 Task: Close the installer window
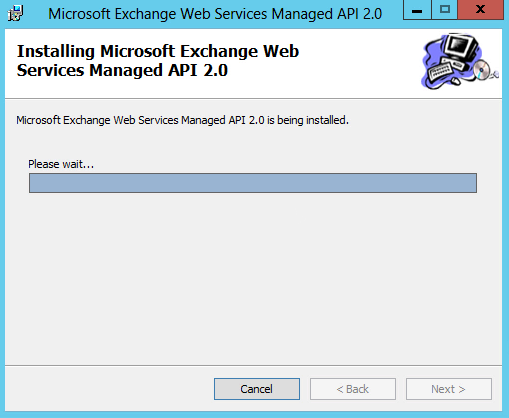click(x=480, y=10)
